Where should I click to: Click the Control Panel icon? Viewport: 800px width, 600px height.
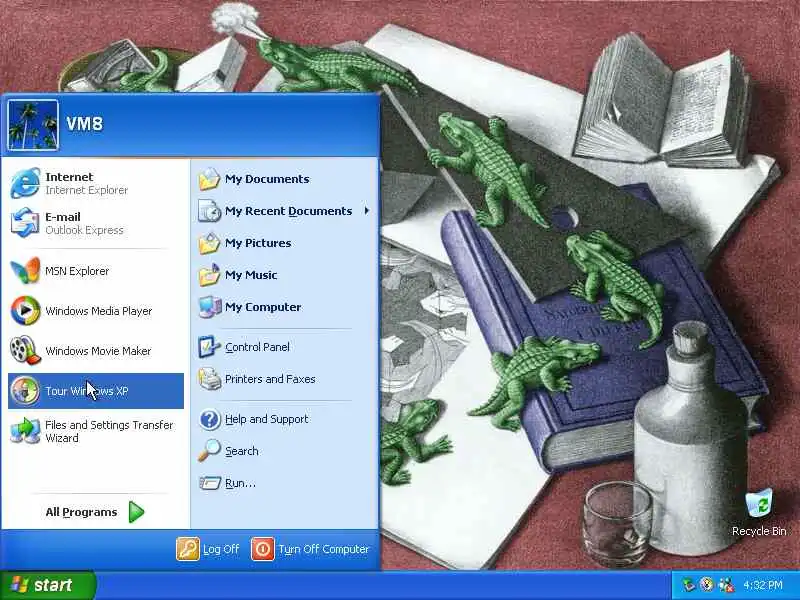209,347
